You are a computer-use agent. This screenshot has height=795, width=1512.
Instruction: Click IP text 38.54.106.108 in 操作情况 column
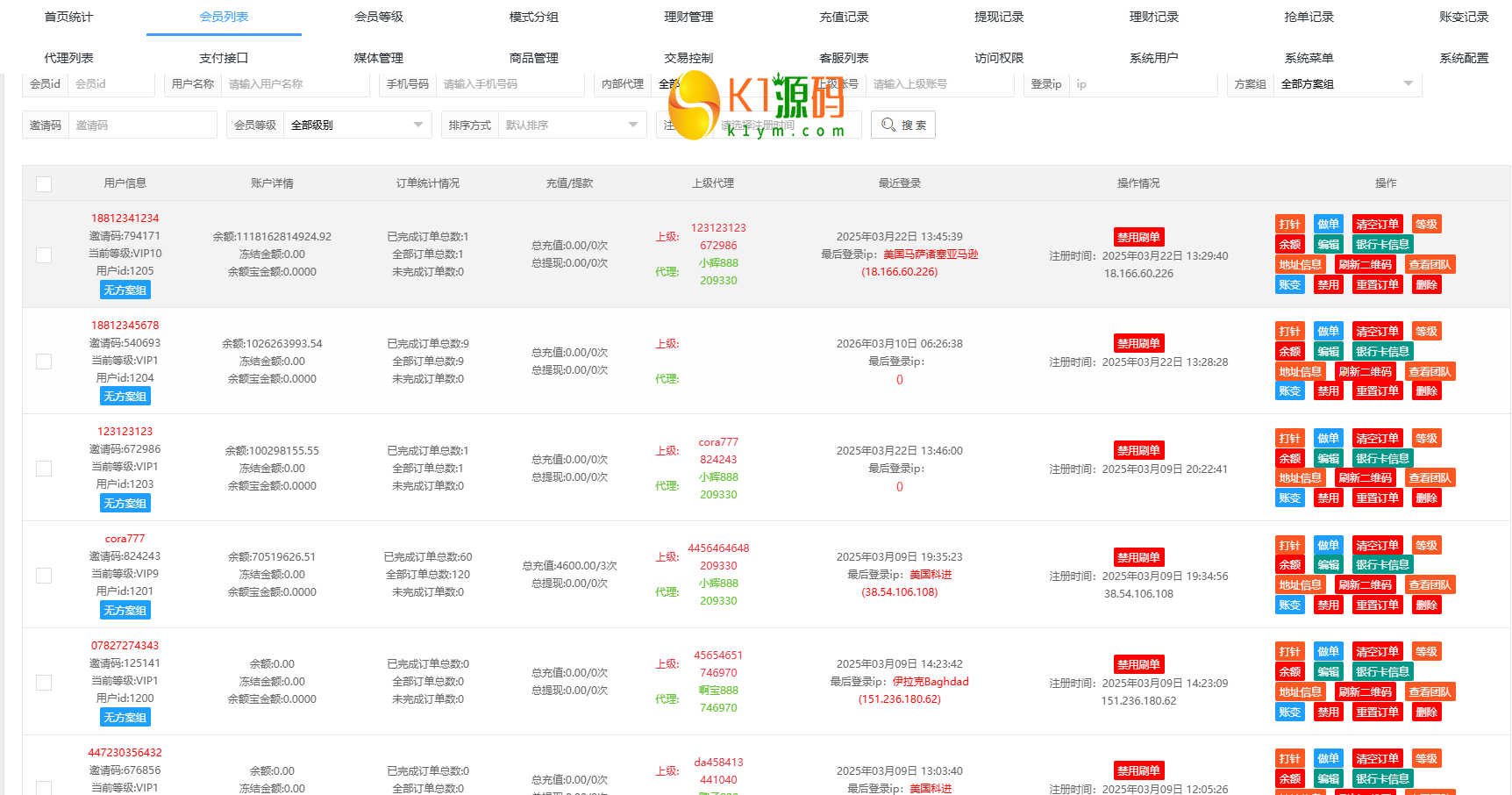(x=1138, y=594)
